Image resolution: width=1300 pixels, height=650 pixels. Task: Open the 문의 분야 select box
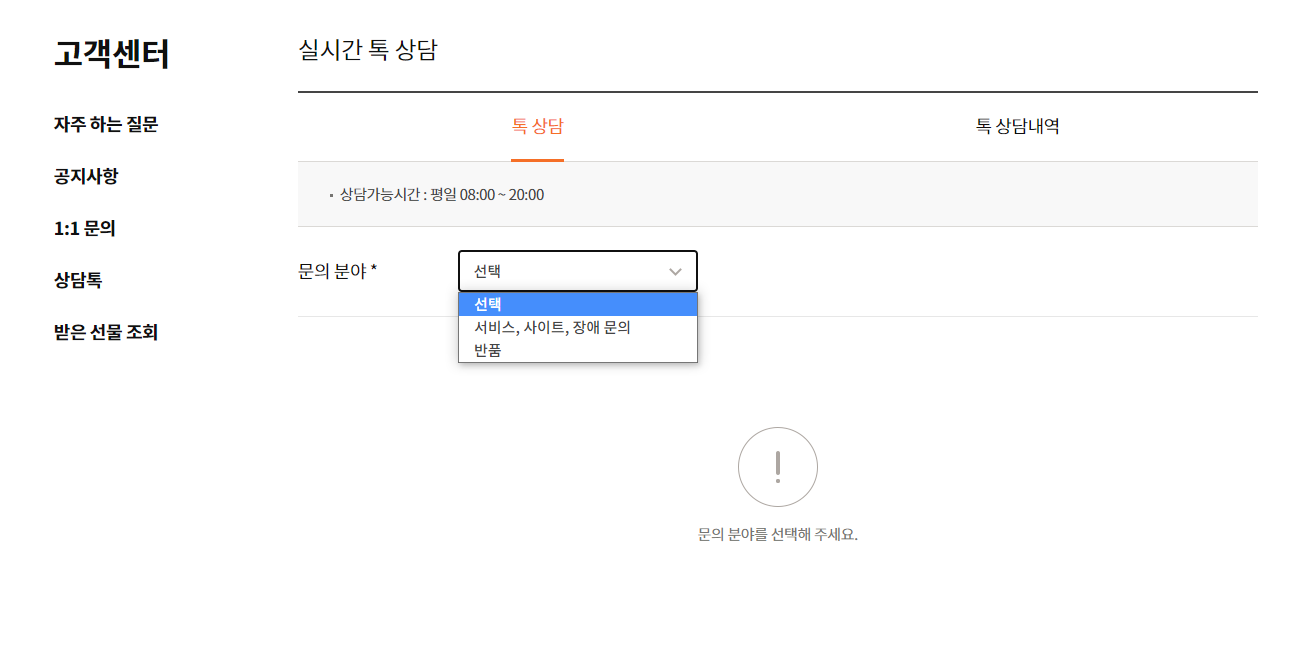click(x=577, y=271)
